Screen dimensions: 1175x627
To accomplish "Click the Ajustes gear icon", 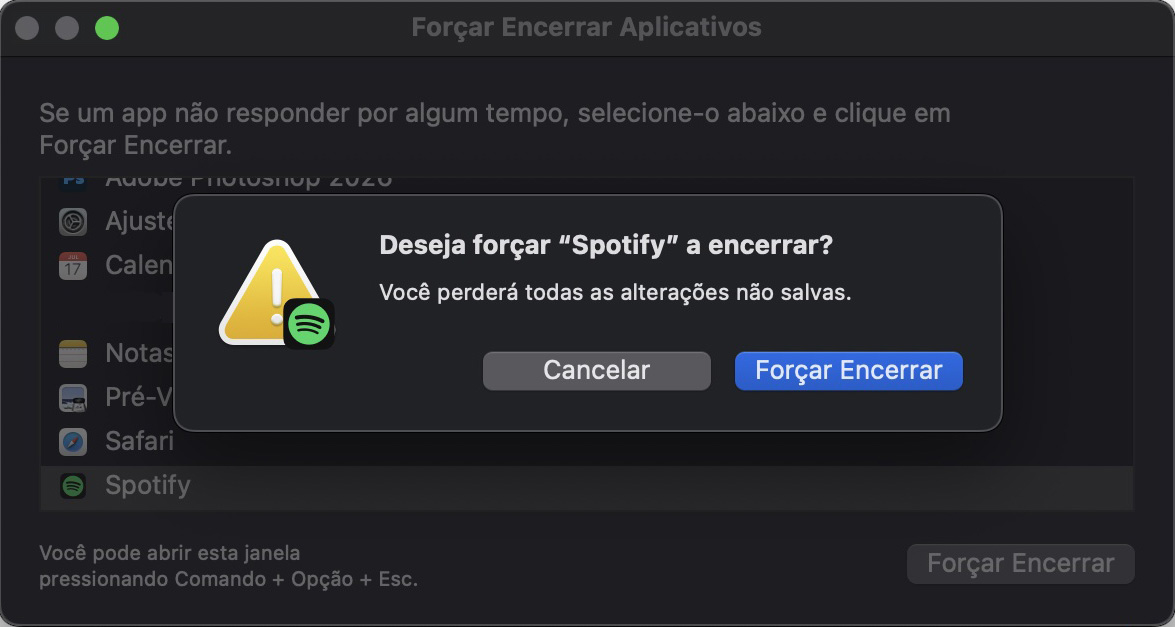I will pos(72,221).
